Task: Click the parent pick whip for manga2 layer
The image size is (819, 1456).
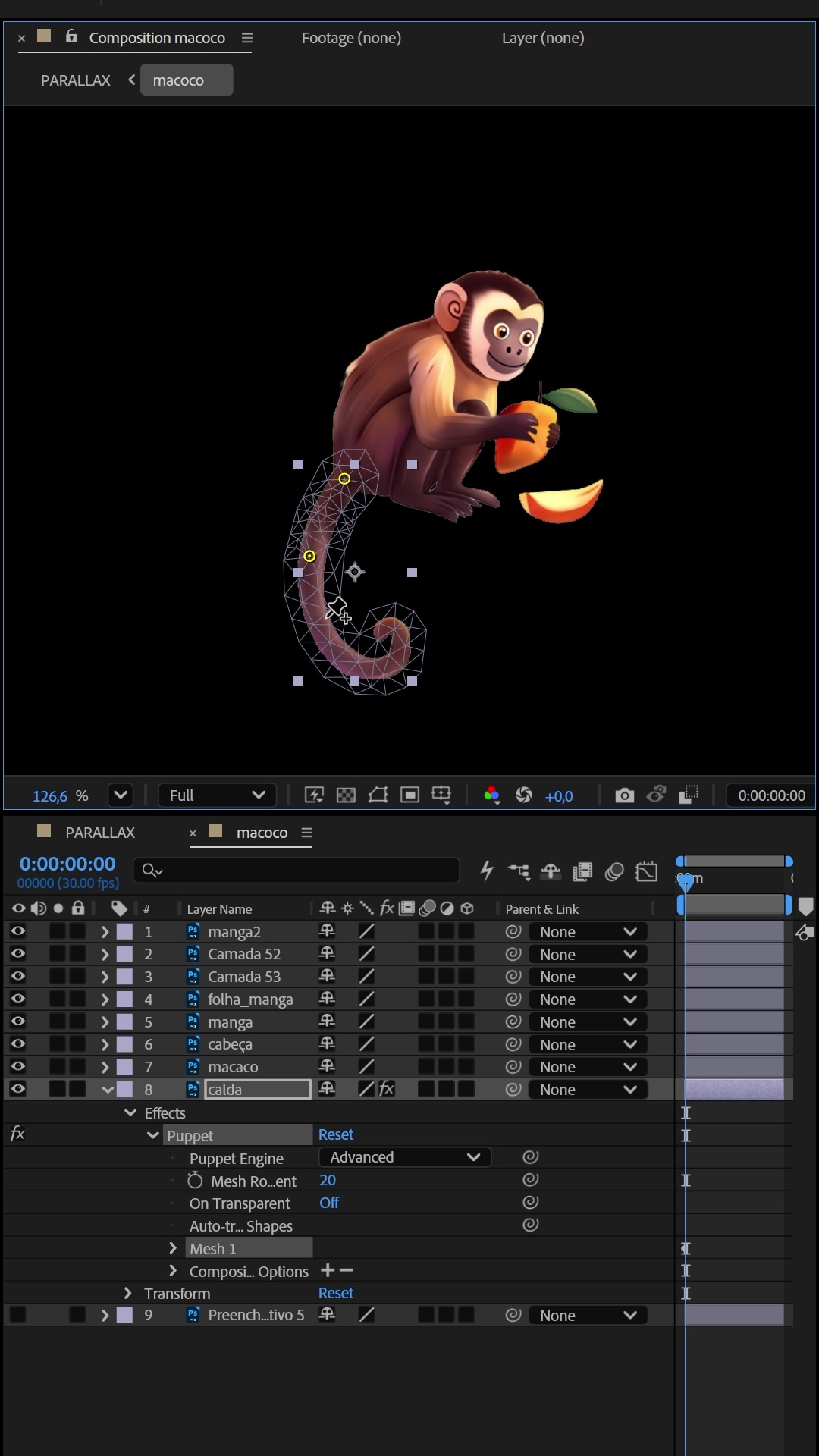Action: (x=513, y=931)
